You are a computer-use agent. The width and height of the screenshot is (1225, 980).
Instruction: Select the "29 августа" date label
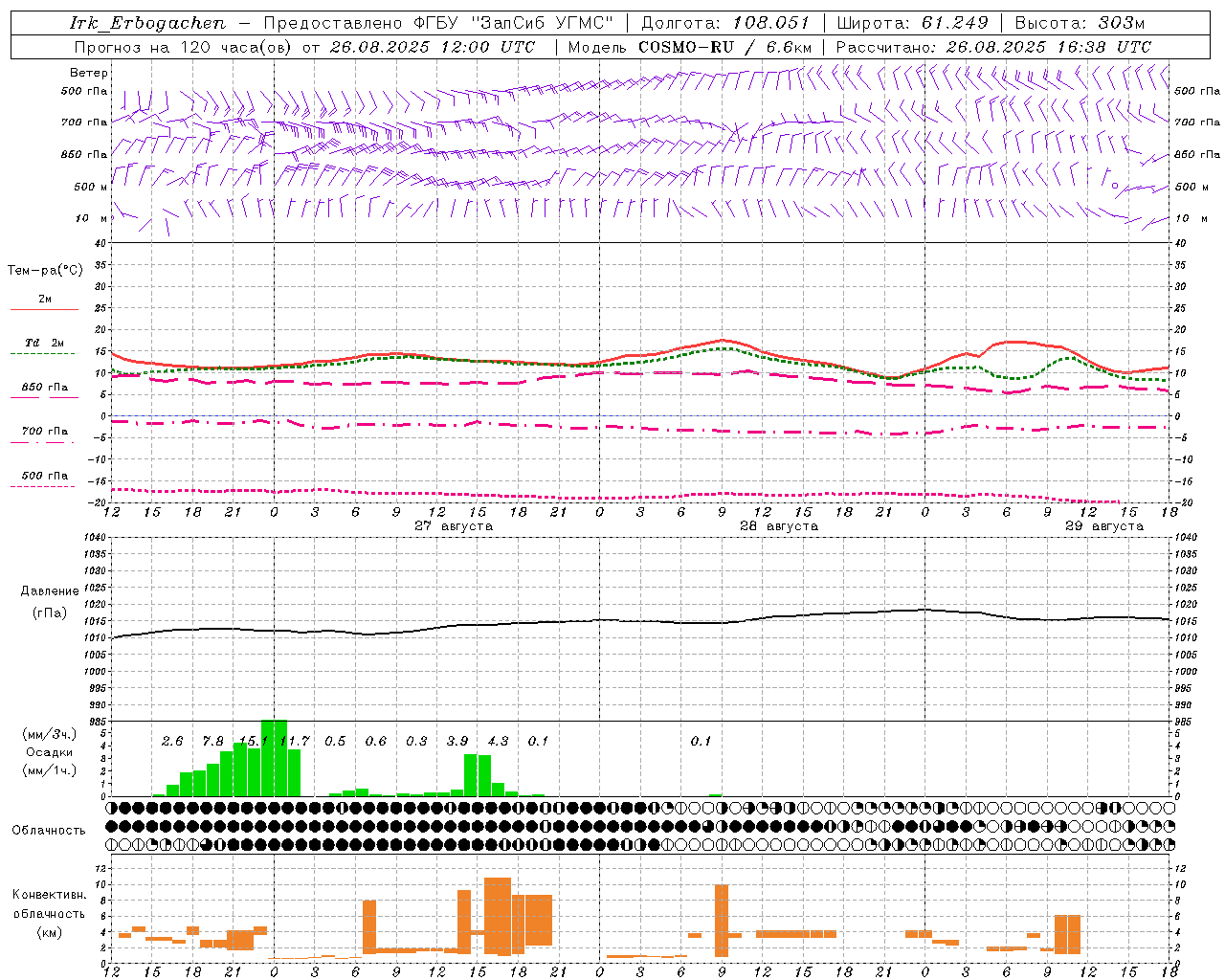click(x=1104, y=526)
